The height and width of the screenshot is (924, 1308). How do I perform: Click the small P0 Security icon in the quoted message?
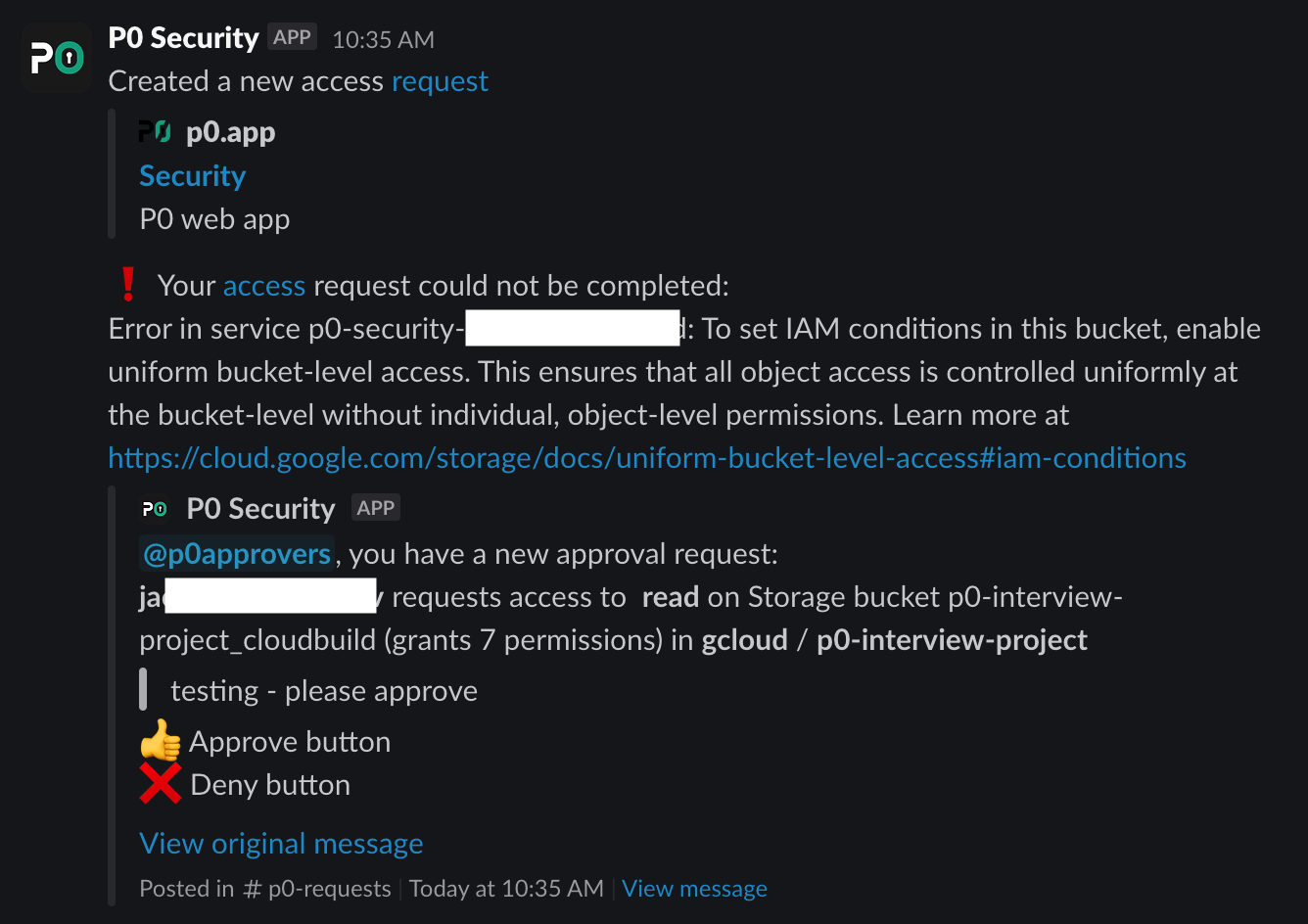155,509
